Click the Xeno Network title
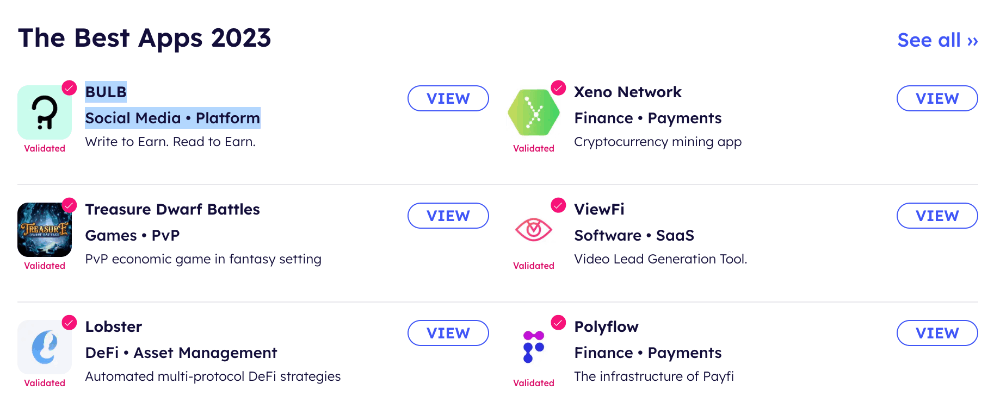Image resolution: width=1000 pixels, height=415 pixels. pos(628,92)
